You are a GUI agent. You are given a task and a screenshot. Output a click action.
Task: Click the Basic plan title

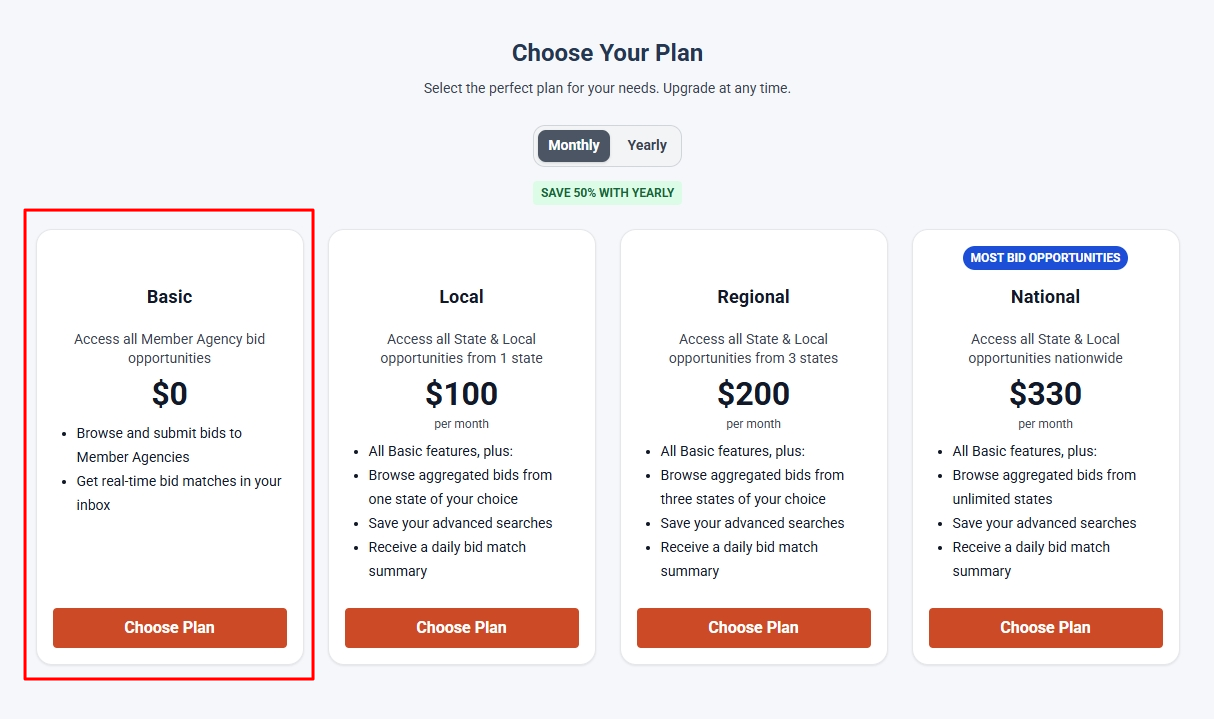(x=169, y=297)
